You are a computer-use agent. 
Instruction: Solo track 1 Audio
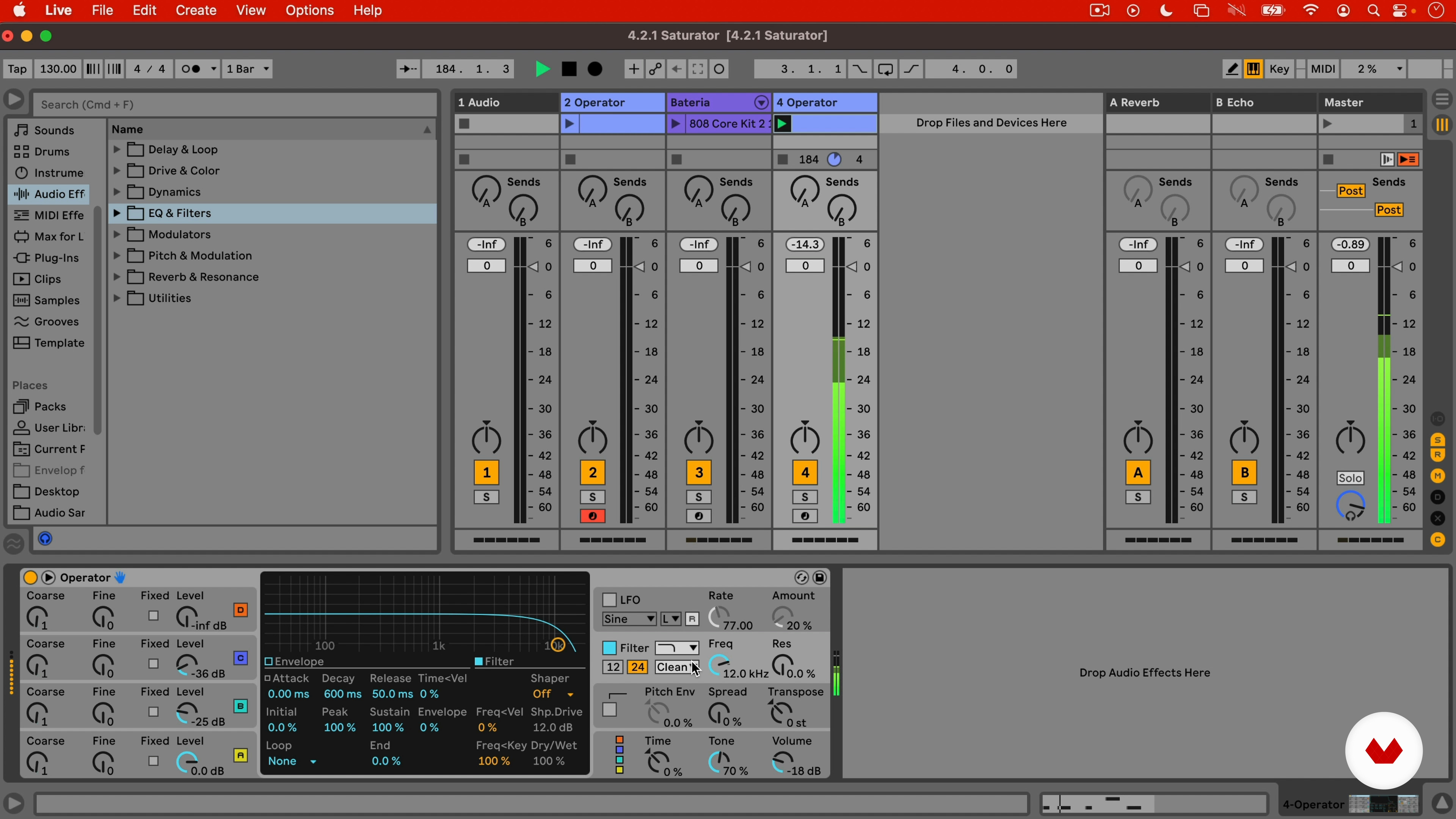(x=486, y=497)
